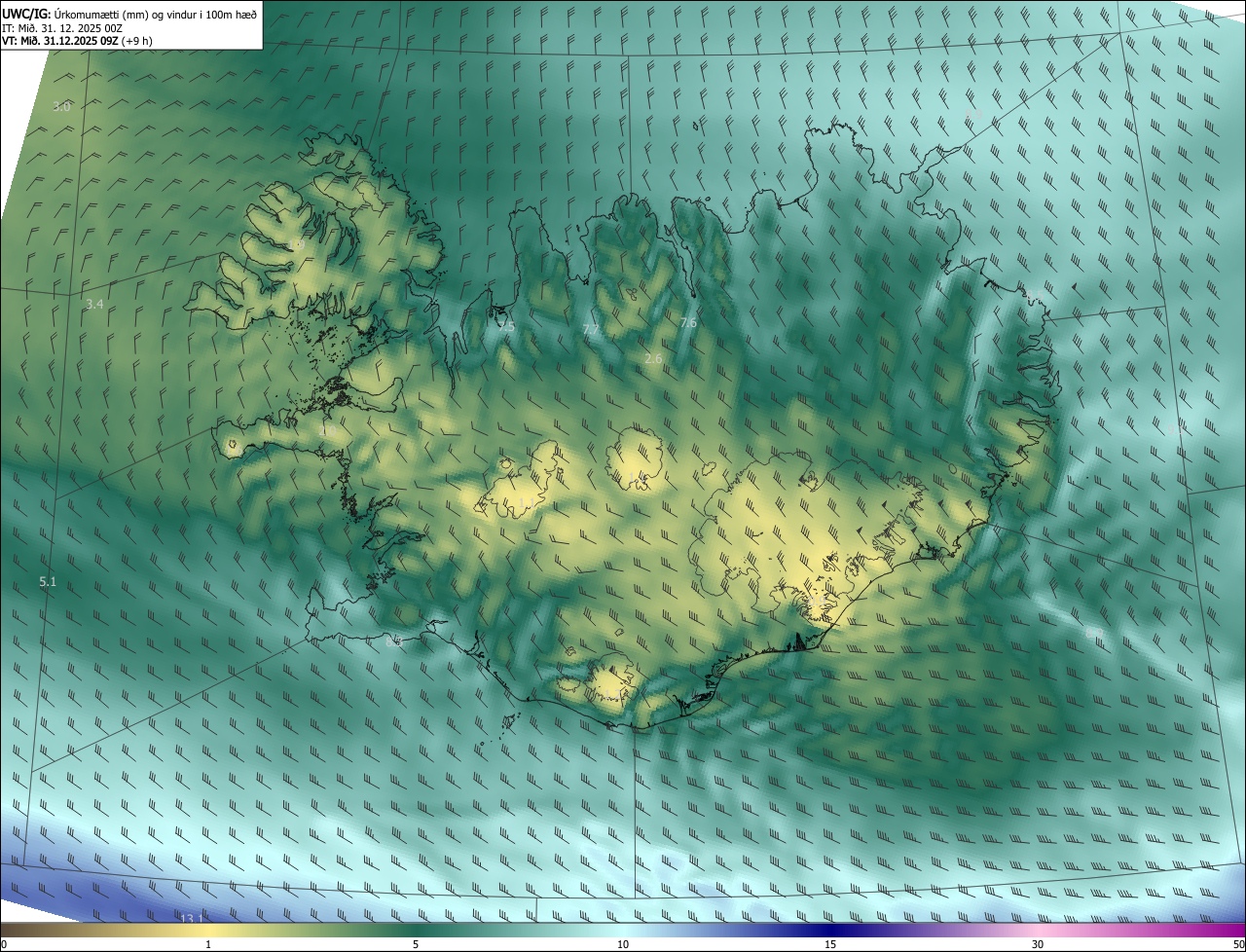Click the colour scale tick label "15"
This screenshot has height=952, width=1246.
[x=830, y=945]
